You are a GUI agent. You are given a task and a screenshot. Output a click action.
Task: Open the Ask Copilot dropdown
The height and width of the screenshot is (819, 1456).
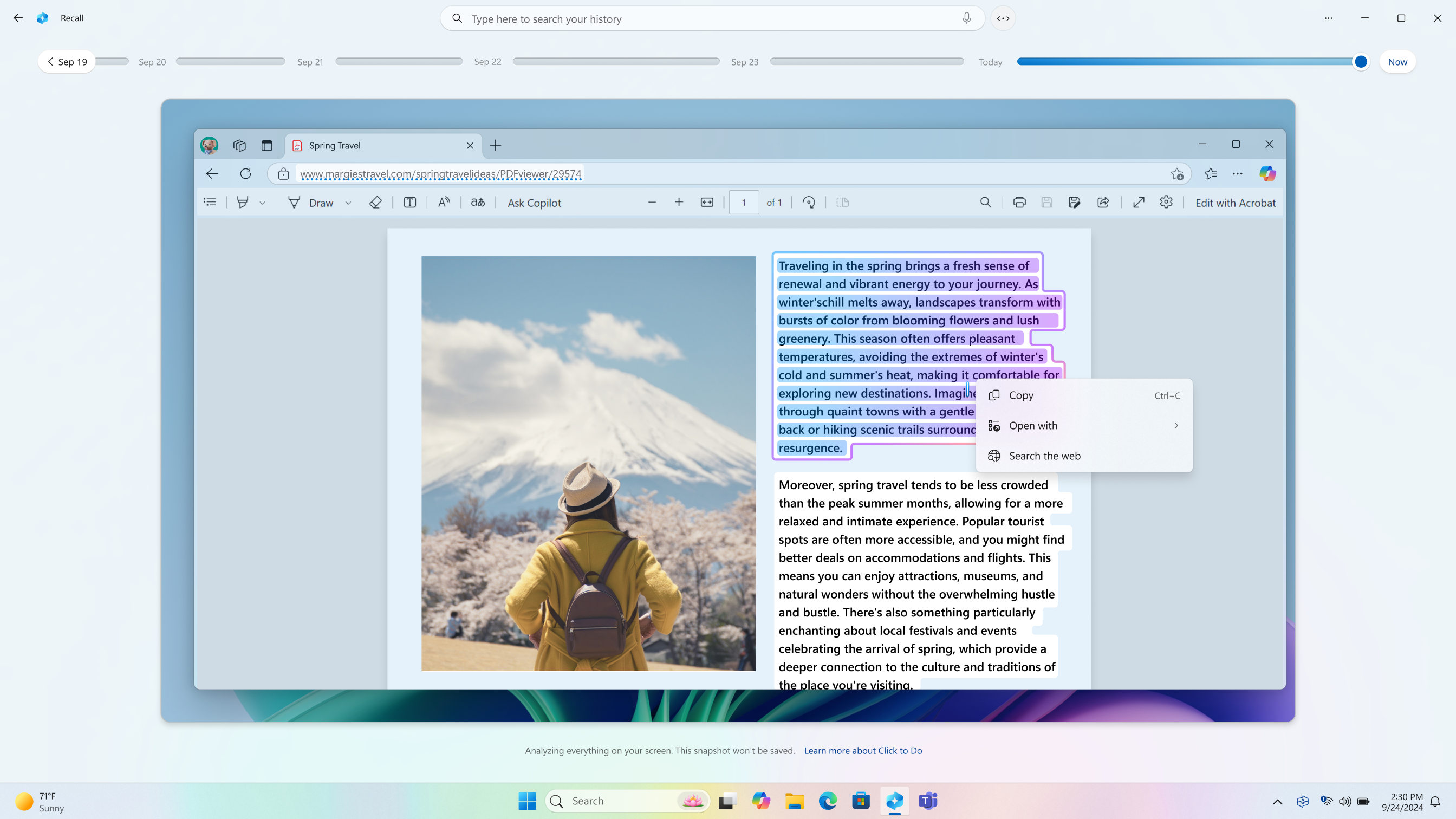point(535,202)
